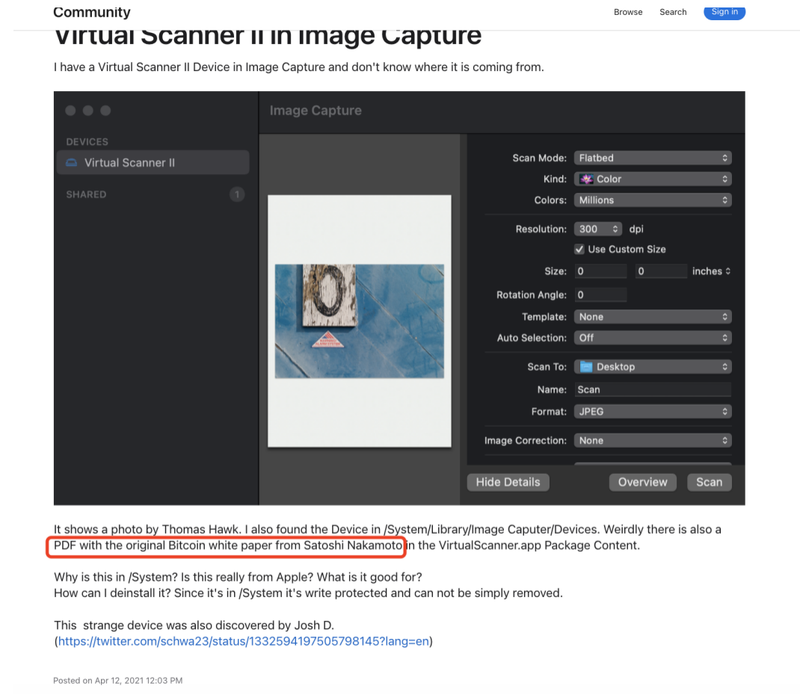This screenshot has width=800, height=698.
Task: Select Virtual Scanner II in Devices list
Action: point(153,163)
